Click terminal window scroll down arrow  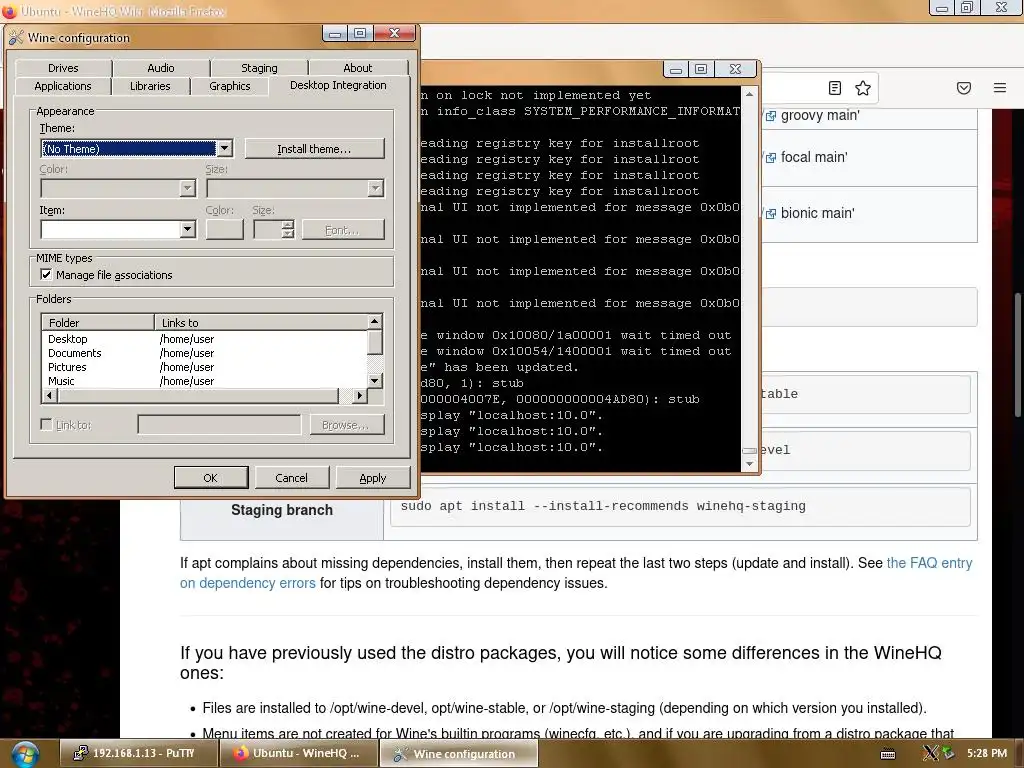point(750,464)
